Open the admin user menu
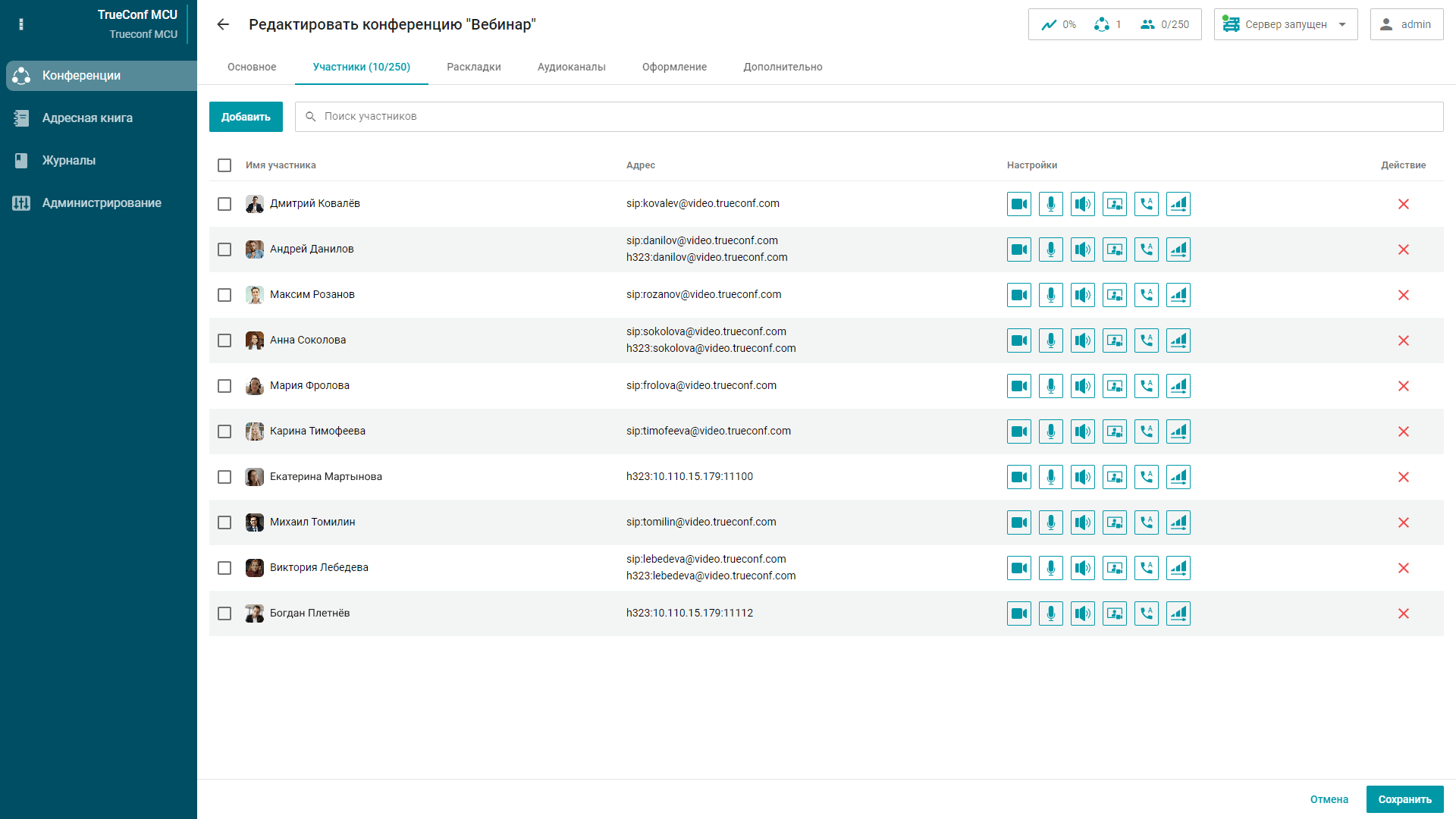Viewport: 1456px width, 819px height. click(1406, 24)
